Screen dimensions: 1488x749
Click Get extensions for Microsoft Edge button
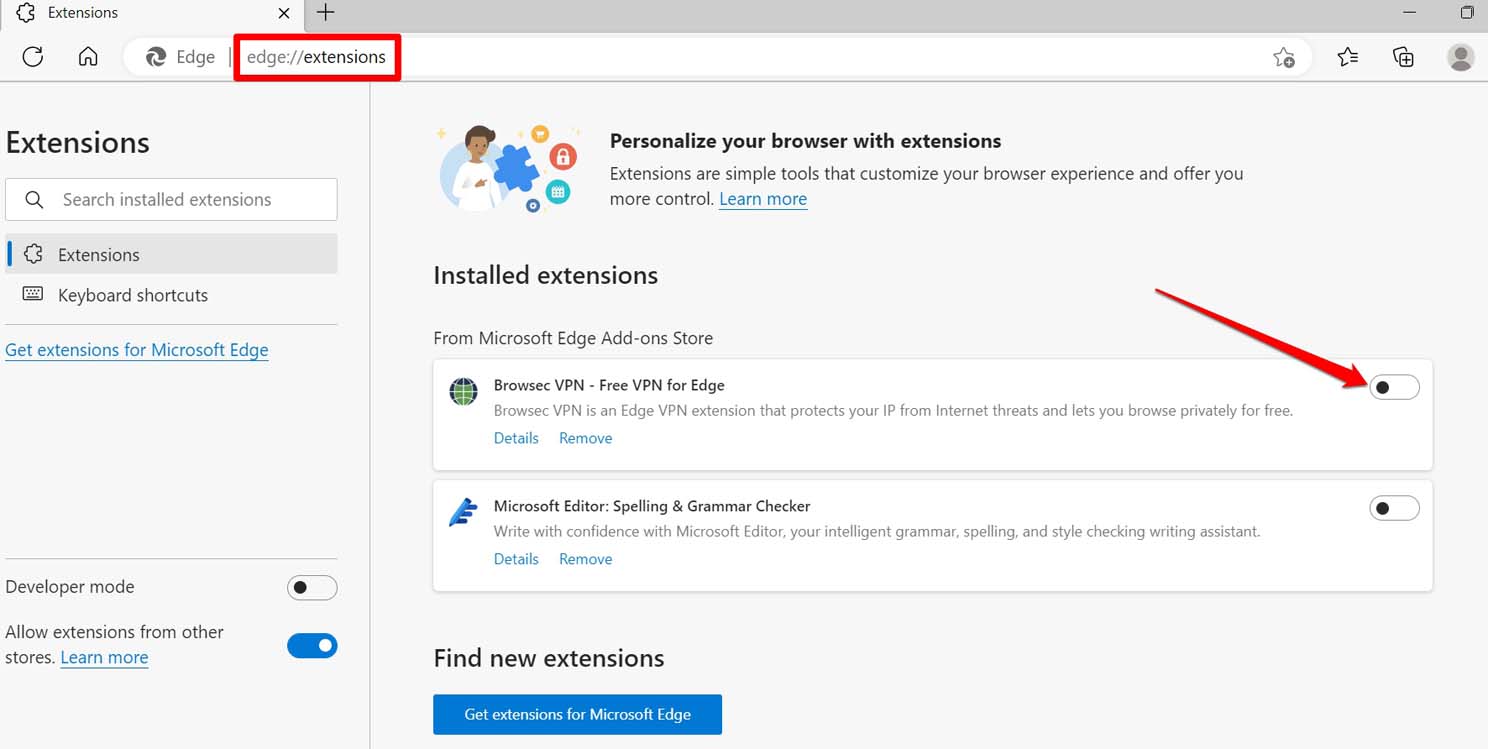(577, 714)
